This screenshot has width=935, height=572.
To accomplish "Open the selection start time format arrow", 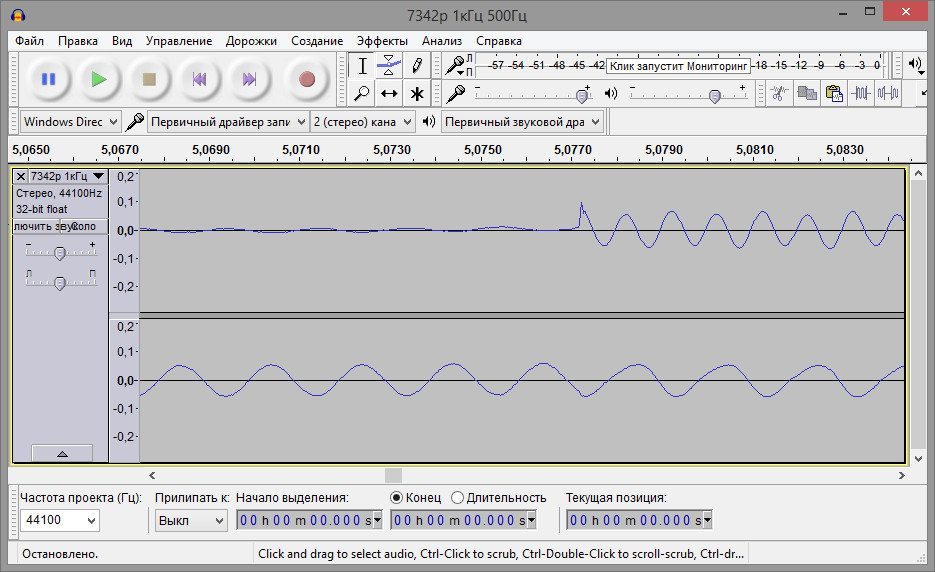I will pyautogui.click(x=377, y=520).
